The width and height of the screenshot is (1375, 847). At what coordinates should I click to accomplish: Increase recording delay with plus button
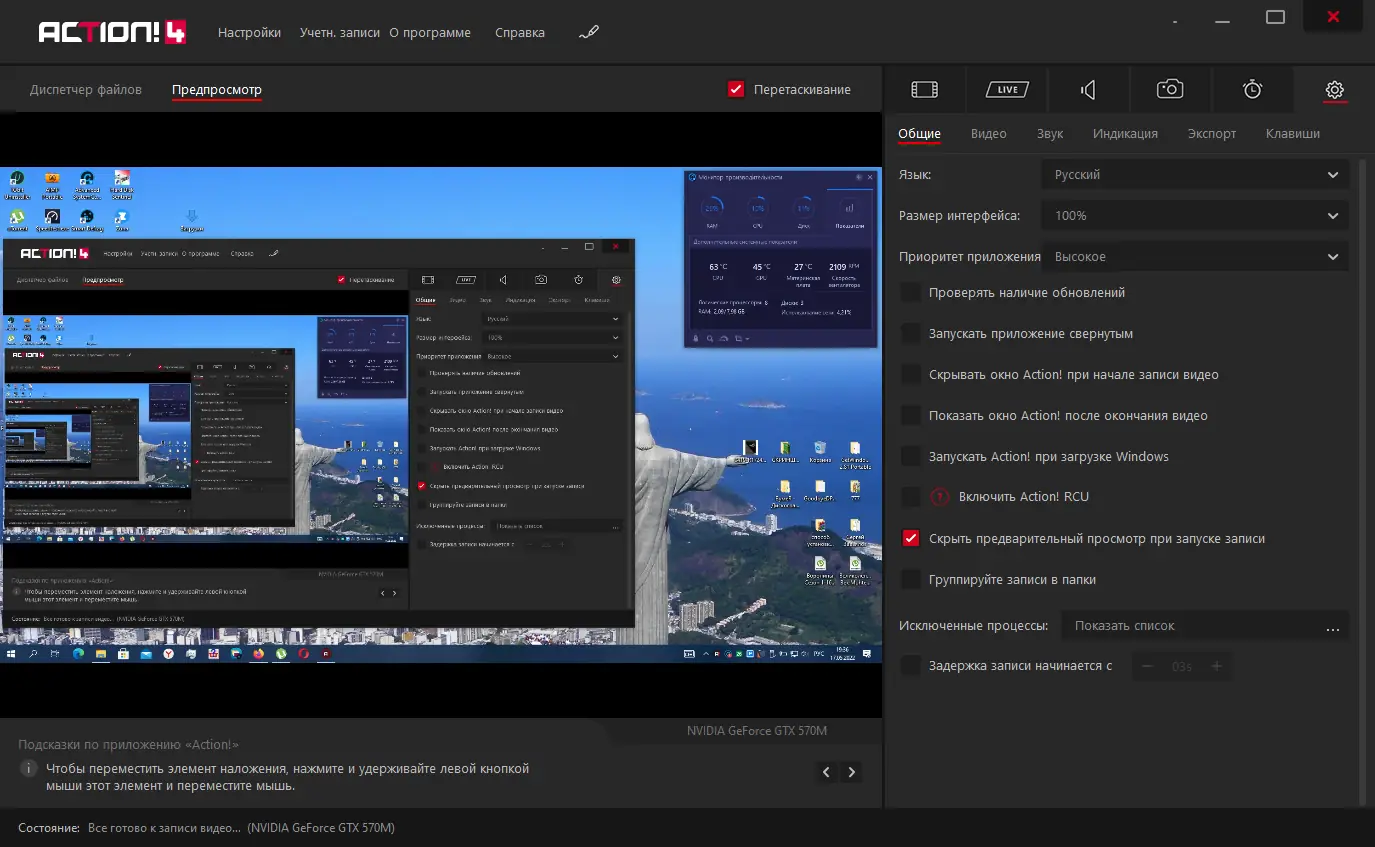(1216, 666)
